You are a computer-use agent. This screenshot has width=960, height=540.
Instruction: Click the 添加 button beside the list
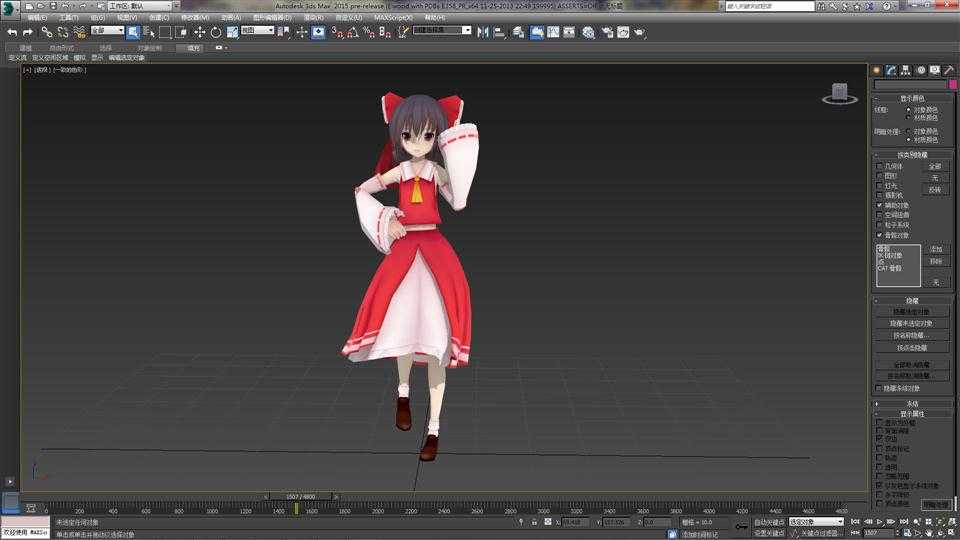click(936, 249)
